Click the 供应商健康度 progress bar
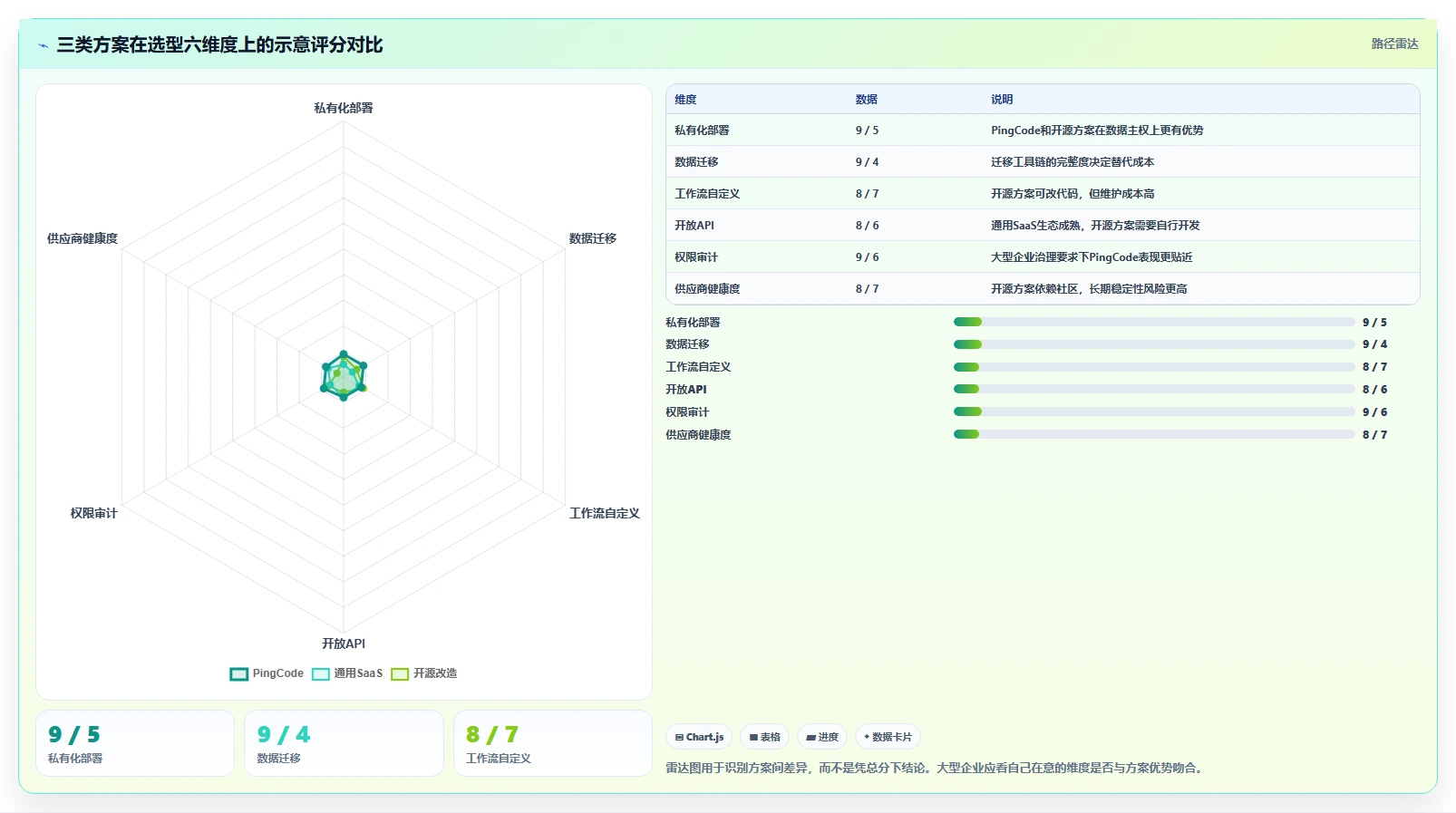1456x813 pixels. (1154, 435)
